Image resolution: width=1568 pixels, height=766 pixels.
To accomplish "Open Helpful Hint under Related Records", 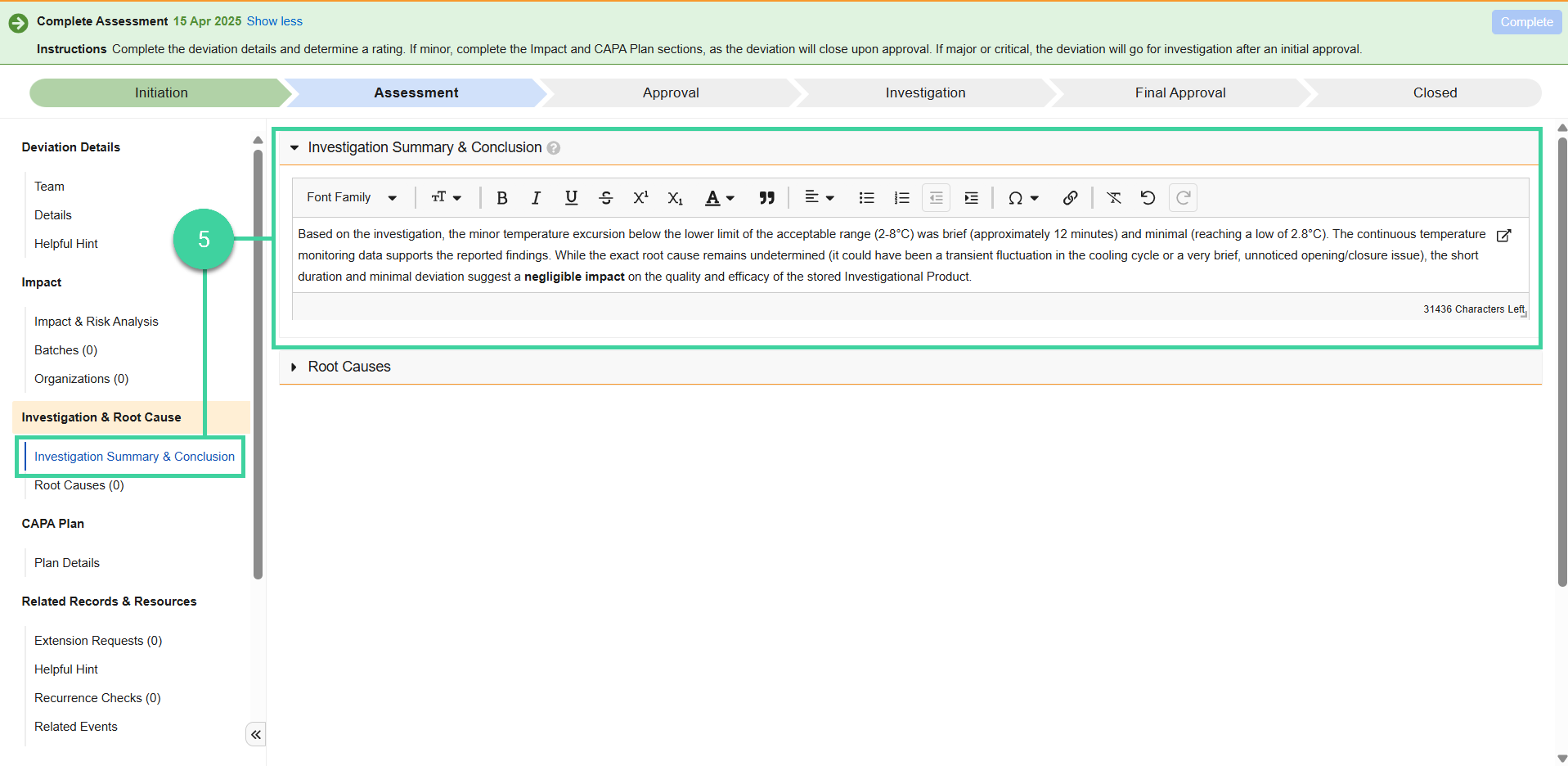I will 66,669.
